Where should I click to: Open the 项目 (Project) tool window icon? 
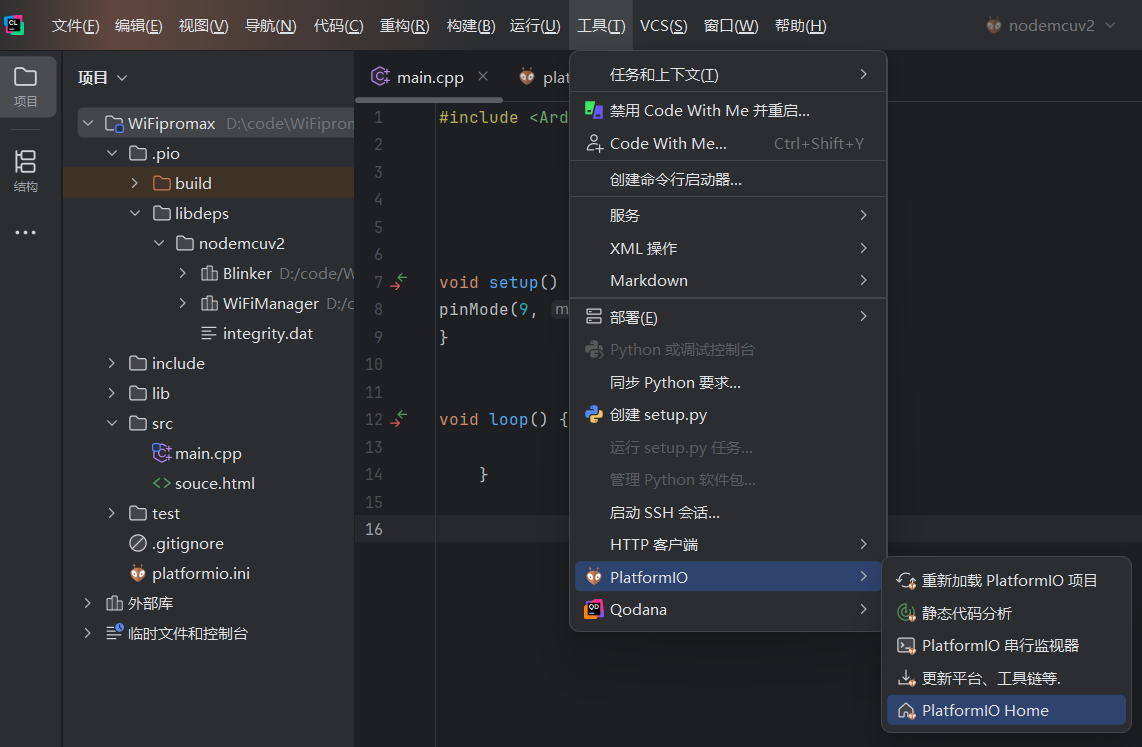27,86
